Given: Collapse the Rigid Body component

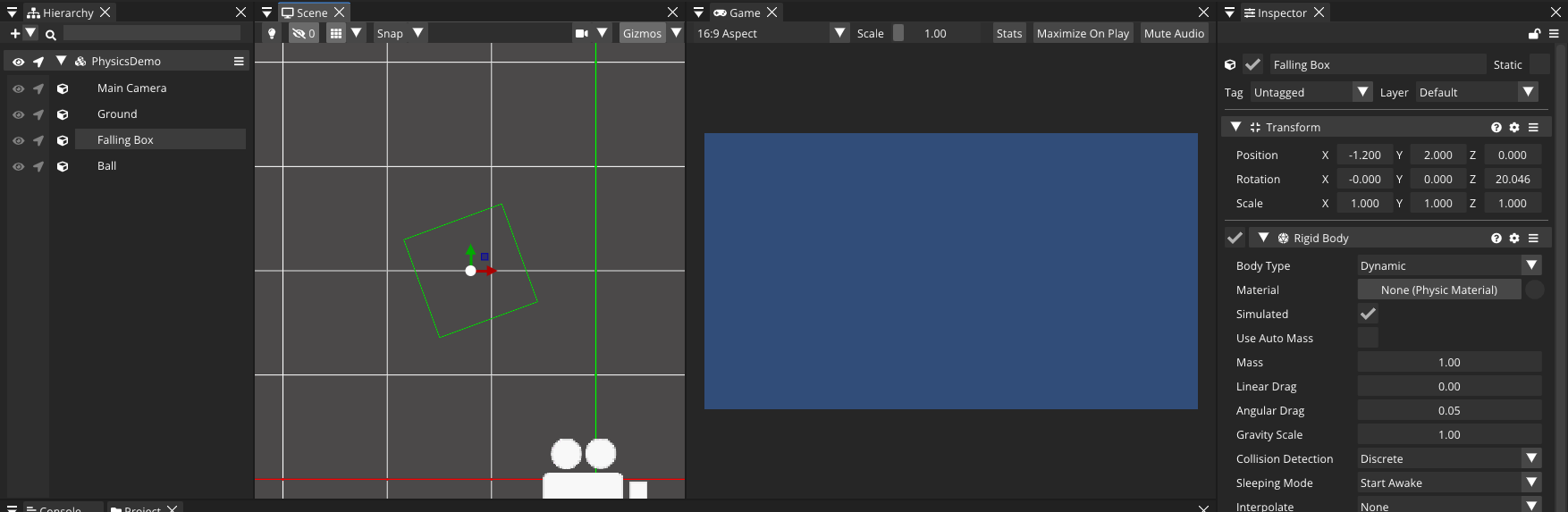Looking at the screenshot, I should coord(1263,238).
